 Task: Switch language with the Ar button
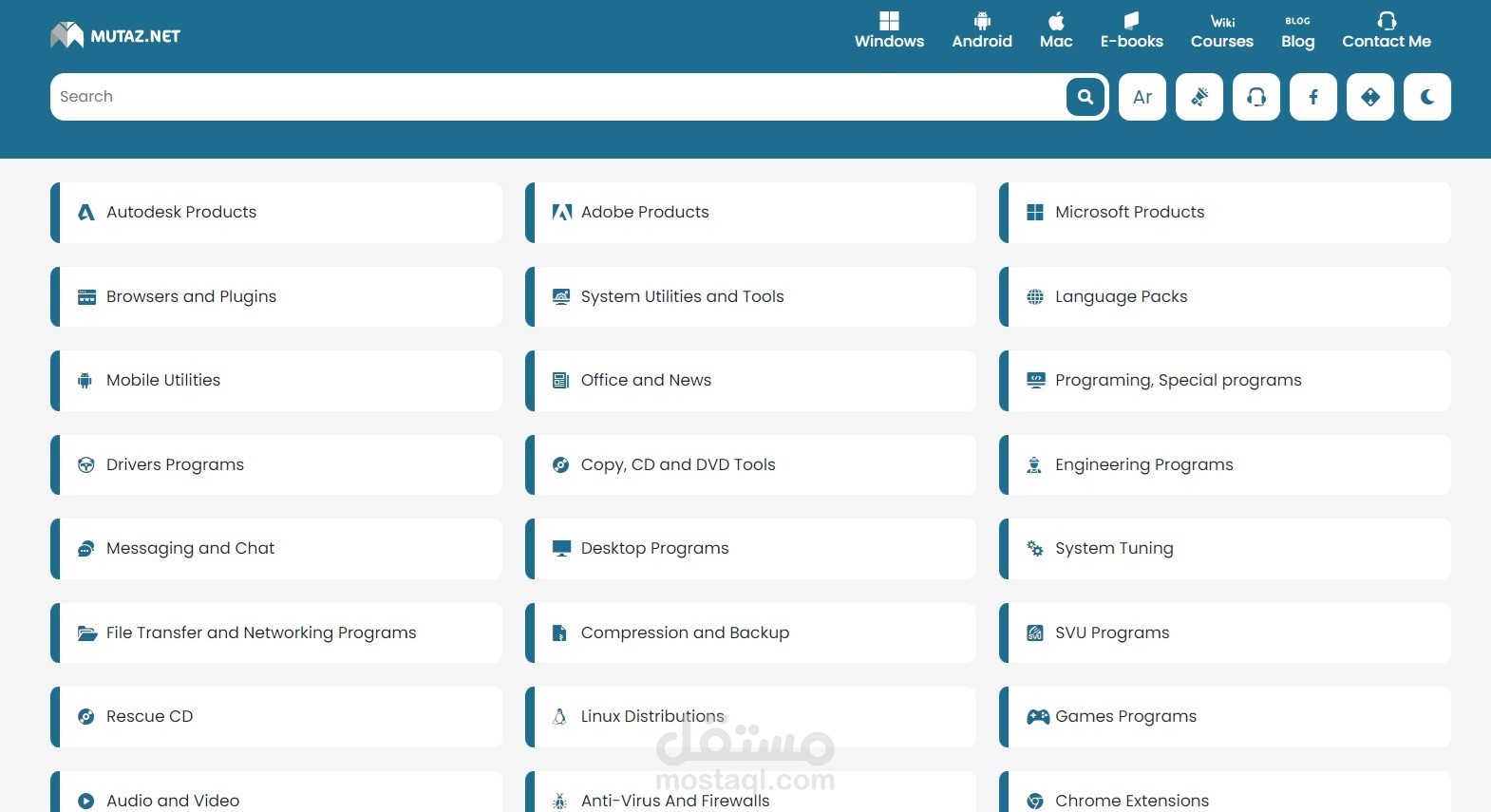tap(1142, 97)
